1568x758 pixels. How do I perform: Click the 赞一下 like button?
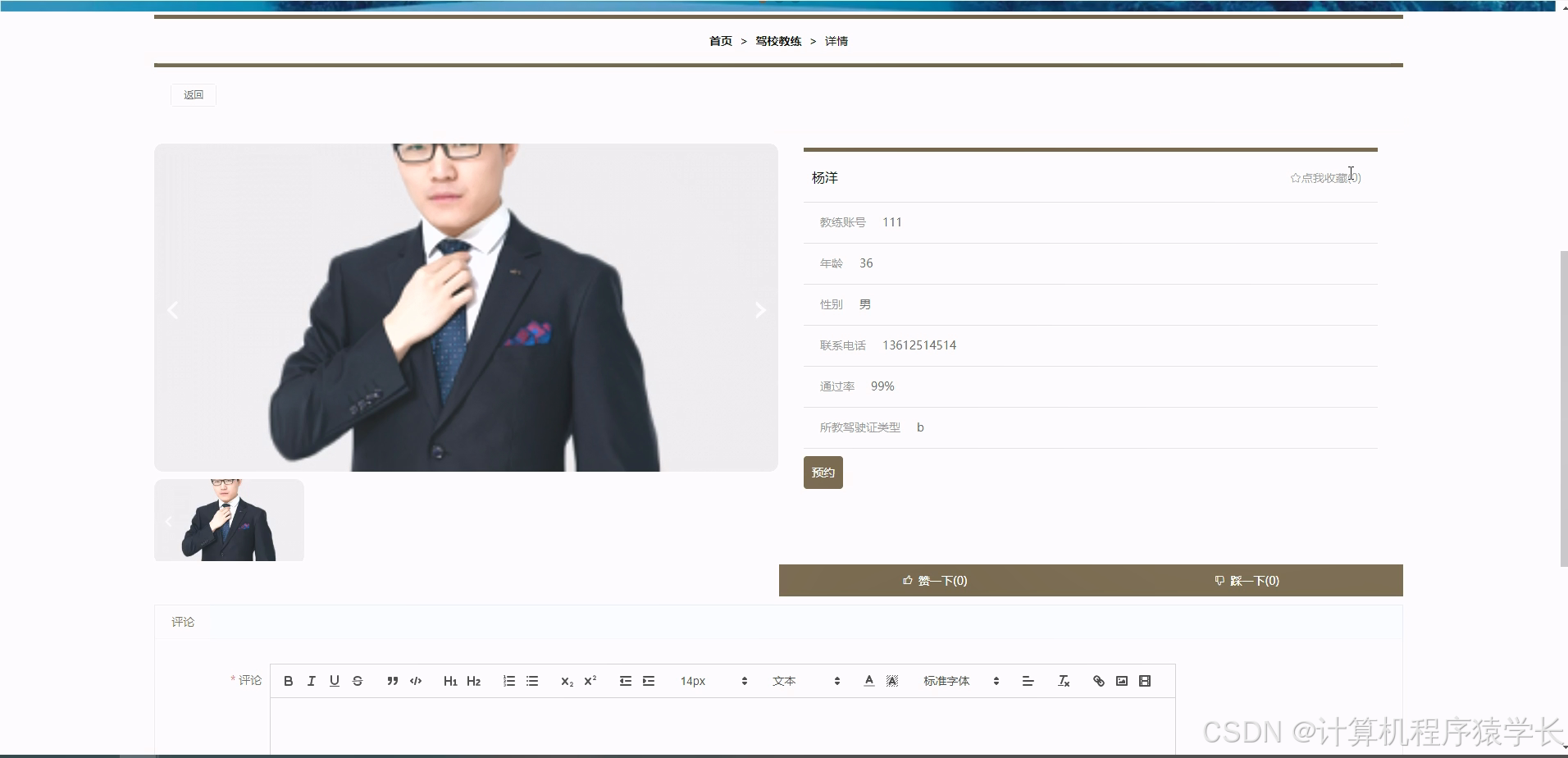935,580
